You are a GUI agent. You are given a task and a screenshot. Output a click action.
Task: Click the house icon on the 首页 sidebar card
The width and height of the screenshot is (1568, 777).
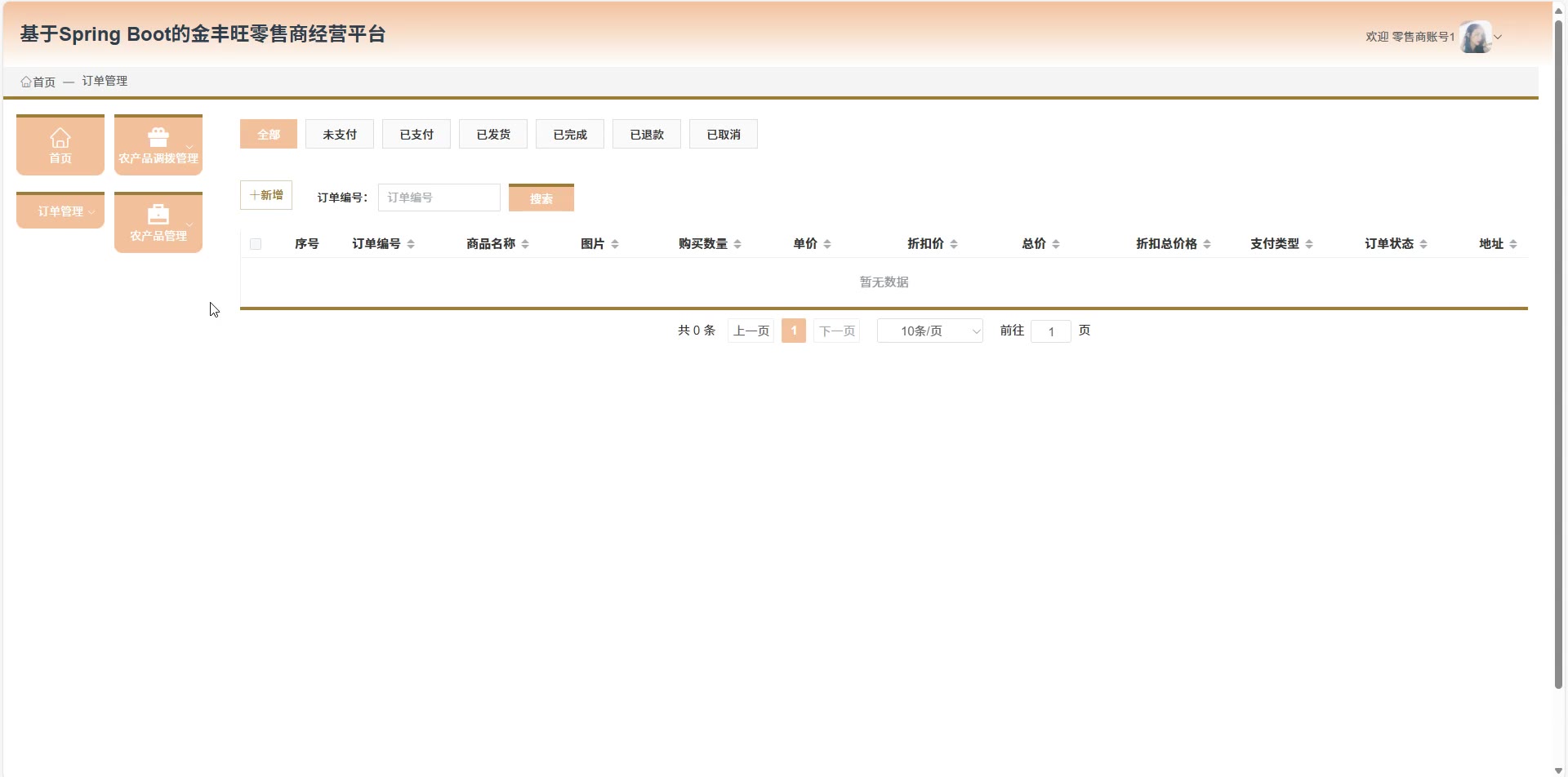[x=60, y=137]
